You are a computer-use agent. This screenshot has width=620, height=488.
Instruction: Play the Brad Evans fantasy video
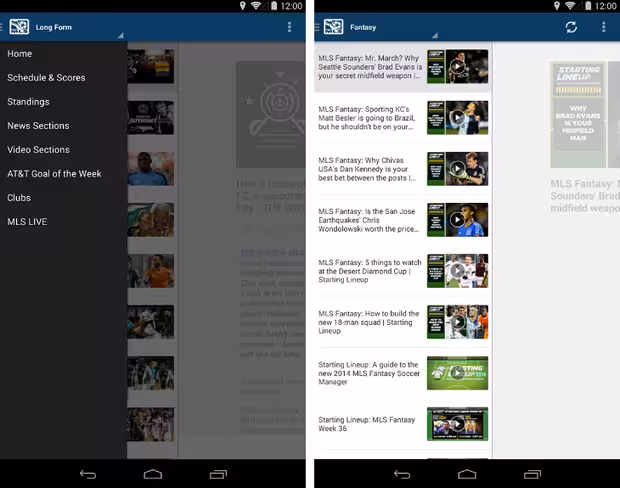coord(457,66)
